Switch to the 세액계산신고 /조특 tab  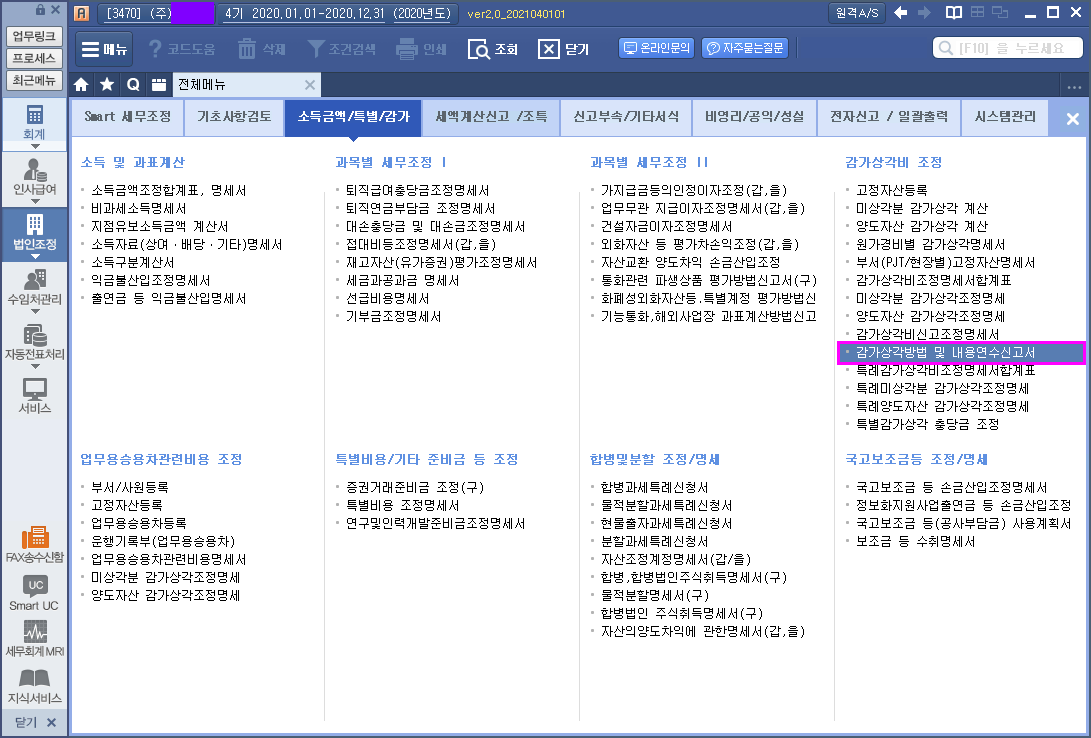pyautogui.click(x=491, y=117)
